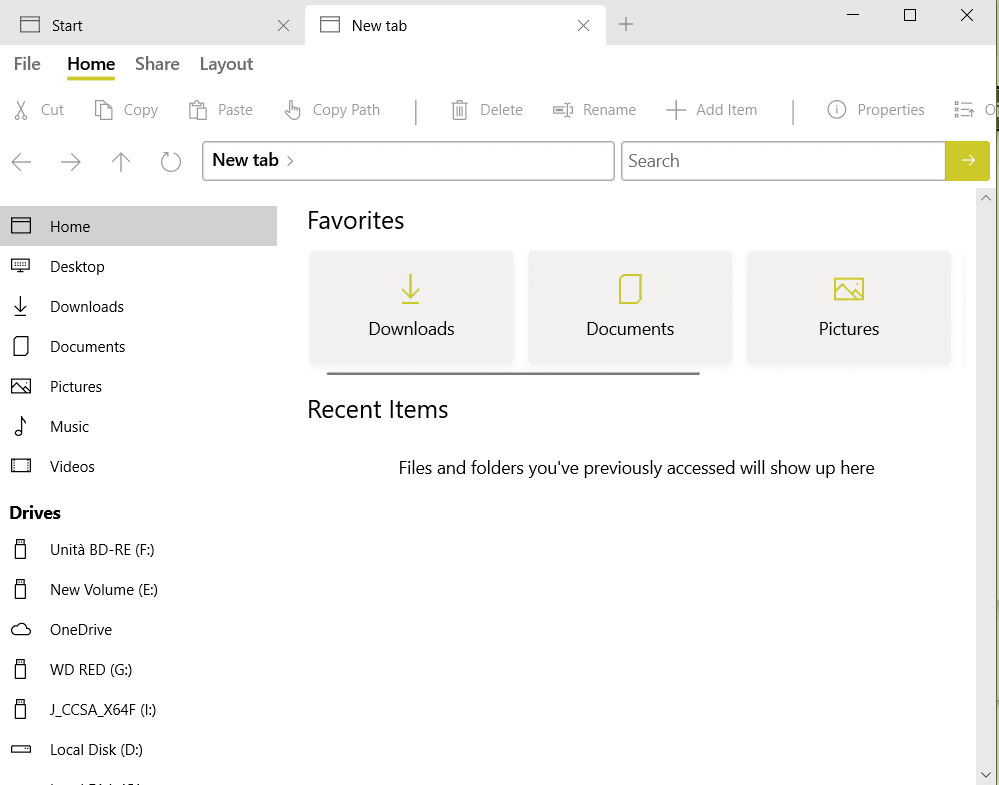Image resolution: width=999 pixels, height=785 pixels.
Task: Open OneDrive in the sidebar
Action: point(138,630)
